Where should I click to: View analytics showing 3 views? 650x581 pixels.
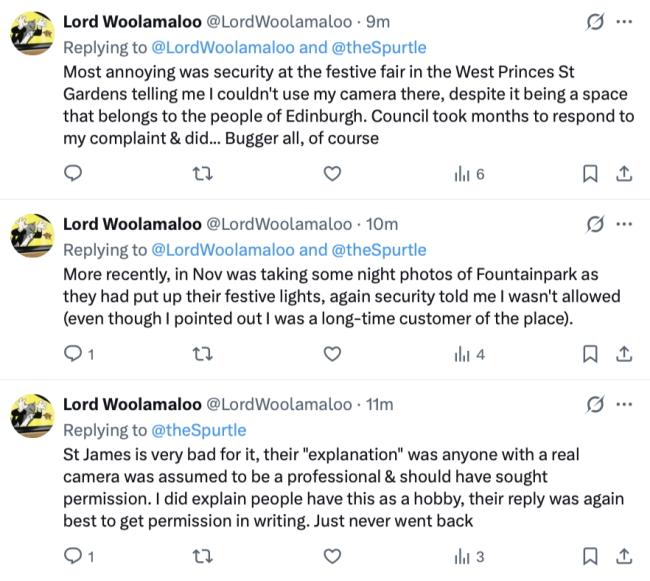coord(469,556)
